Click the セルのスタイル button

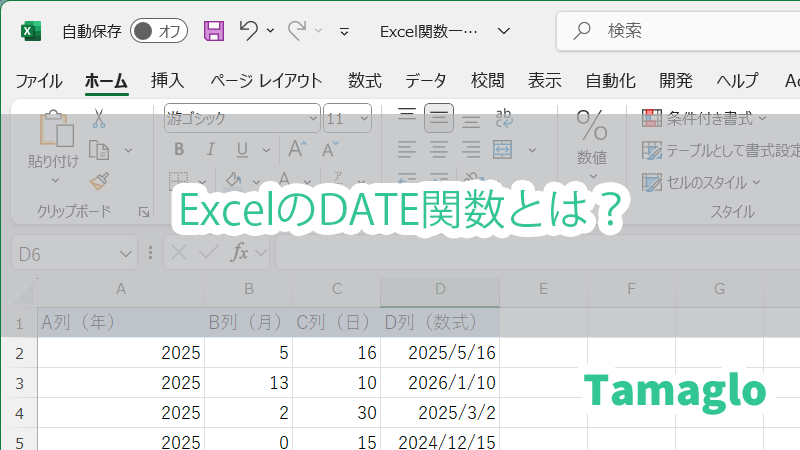(x=702, y=182)
